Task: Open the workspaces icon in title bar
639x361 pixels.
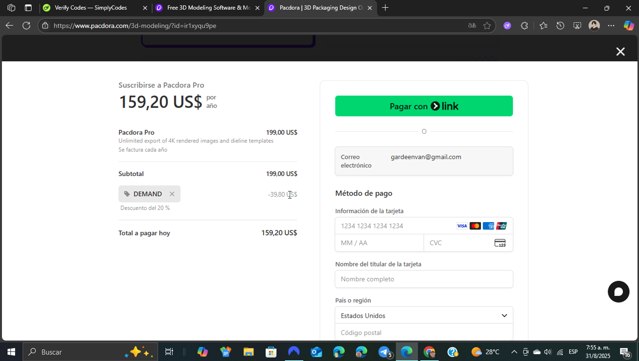Action: tap(11, 8)
